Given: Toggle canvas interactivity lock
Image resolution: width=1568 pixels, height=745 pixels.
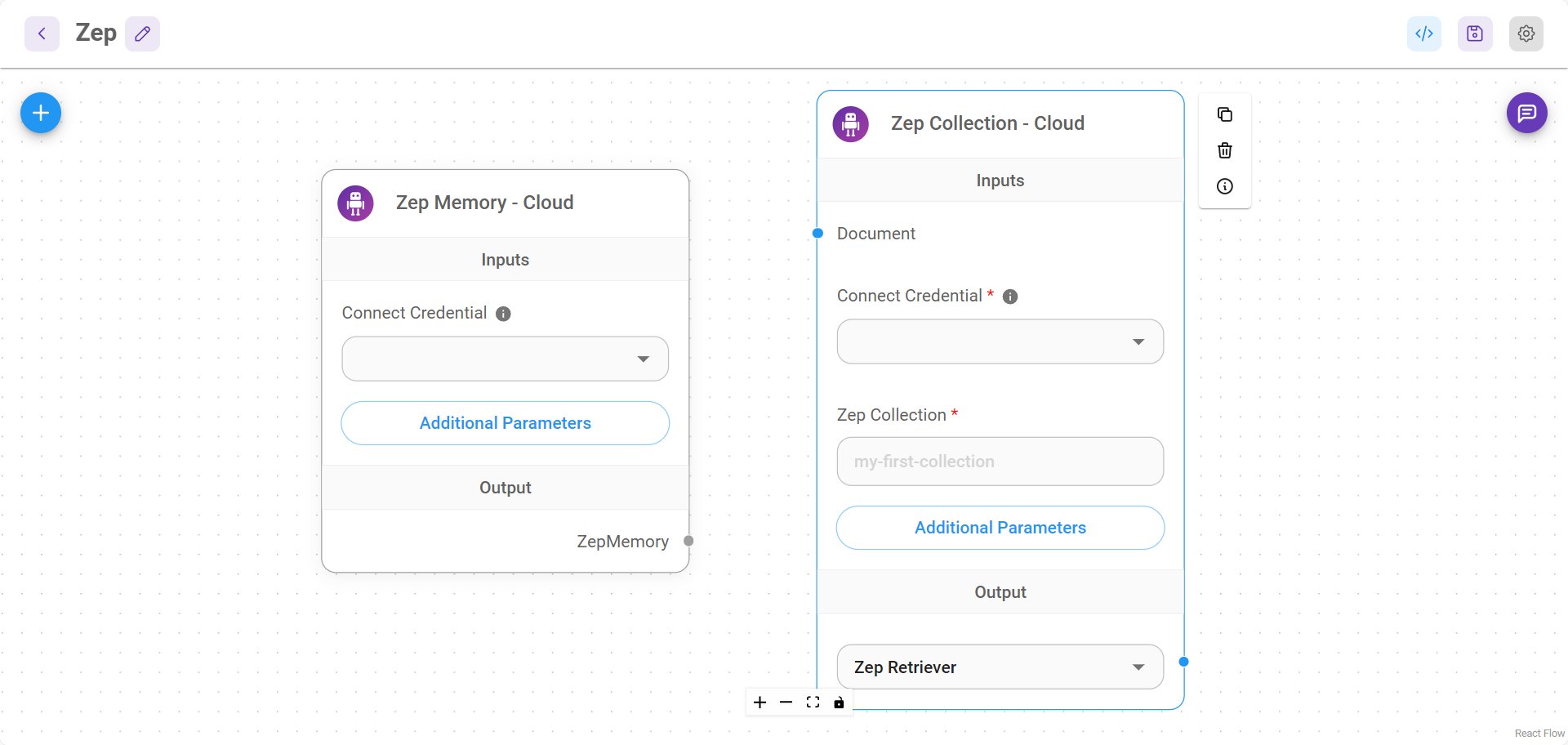Looking at the screenshot, I should pyautogui.click(x=839, y=703).
